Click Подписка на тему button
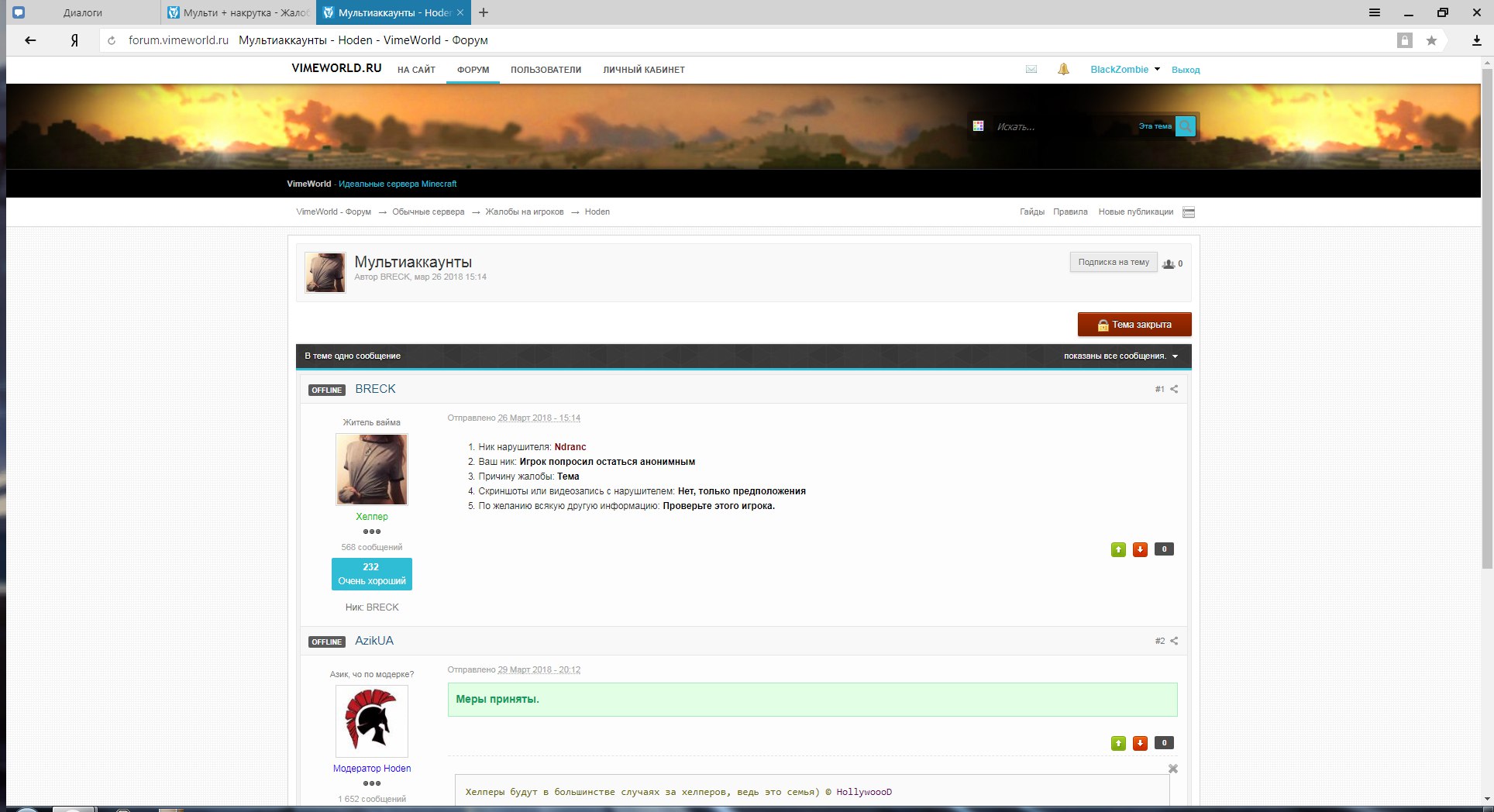Image resolution: width=1494 pixels, height=812 pixels. tap(1114, 262)
